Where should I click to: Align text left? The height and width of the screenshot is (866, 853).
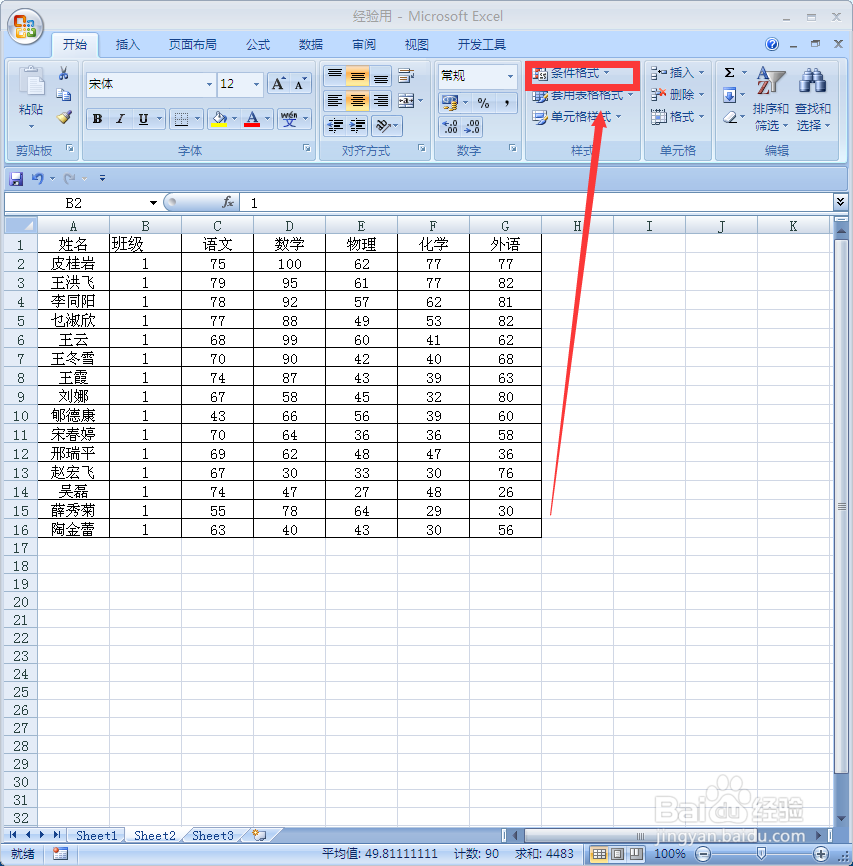coord(334,101)
